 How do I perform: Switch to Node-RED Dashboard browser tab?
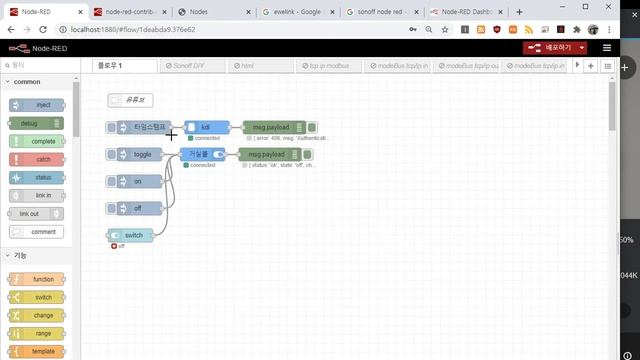point(466,12)
